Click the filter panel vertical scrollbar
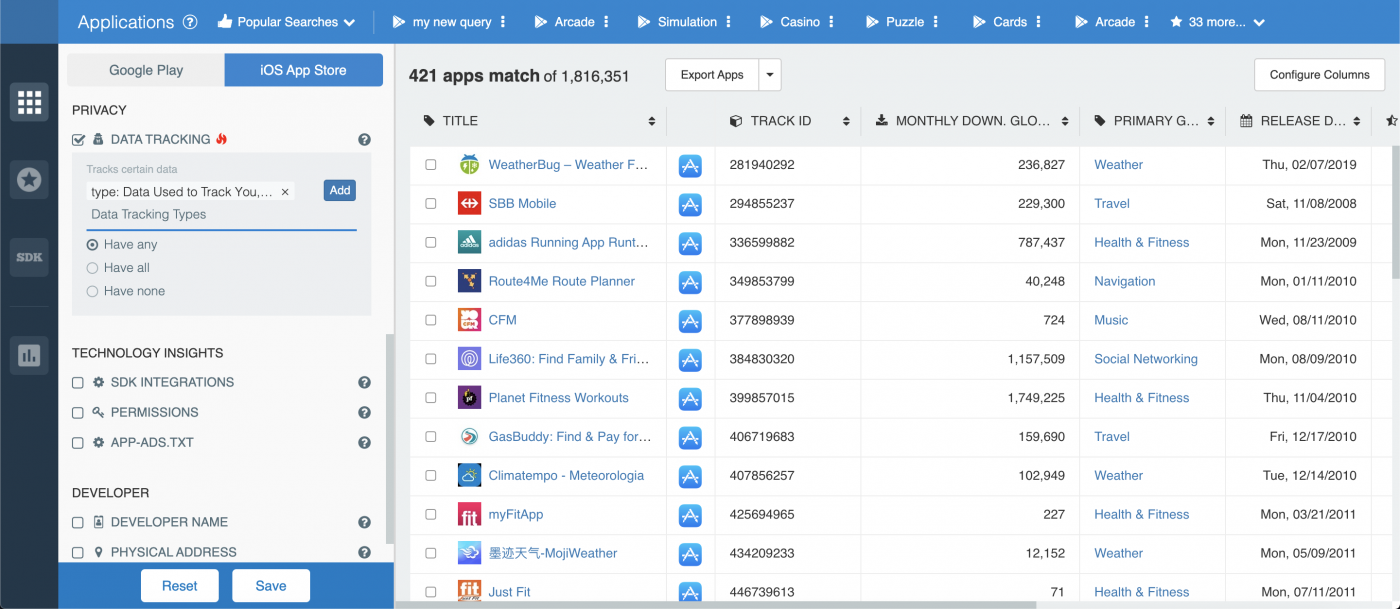1400x609 pixels. [x=389, y=440]
